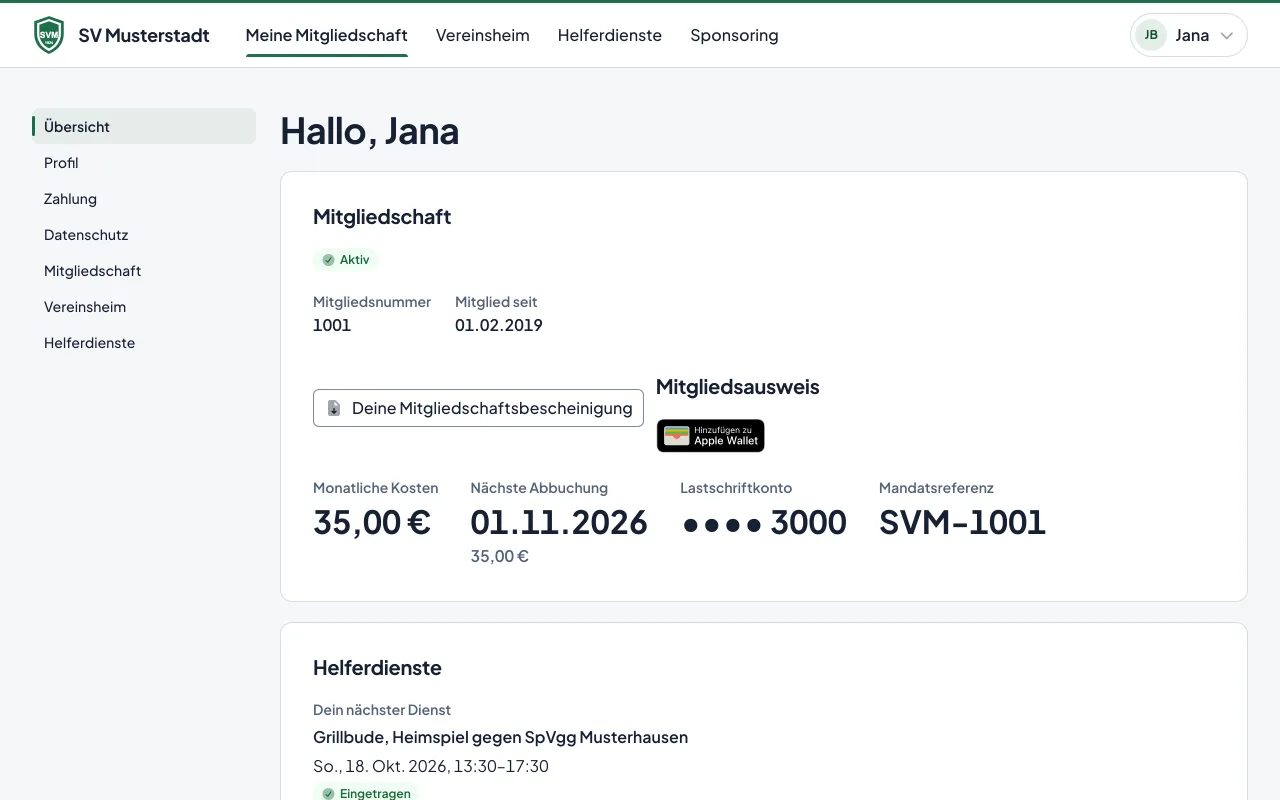Open Profil in the sidebar

(144, 162)
